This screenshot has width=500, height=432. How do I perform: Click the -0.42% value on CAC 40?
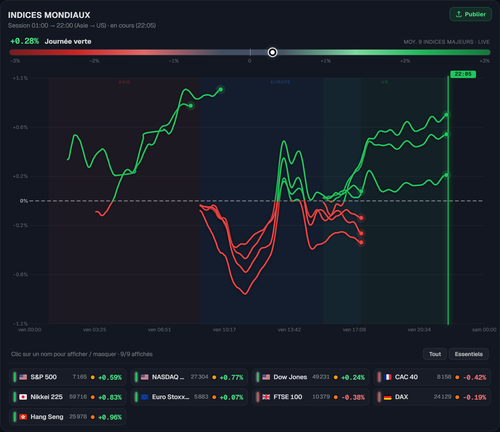pyautogui.click(x=474, y=378)
